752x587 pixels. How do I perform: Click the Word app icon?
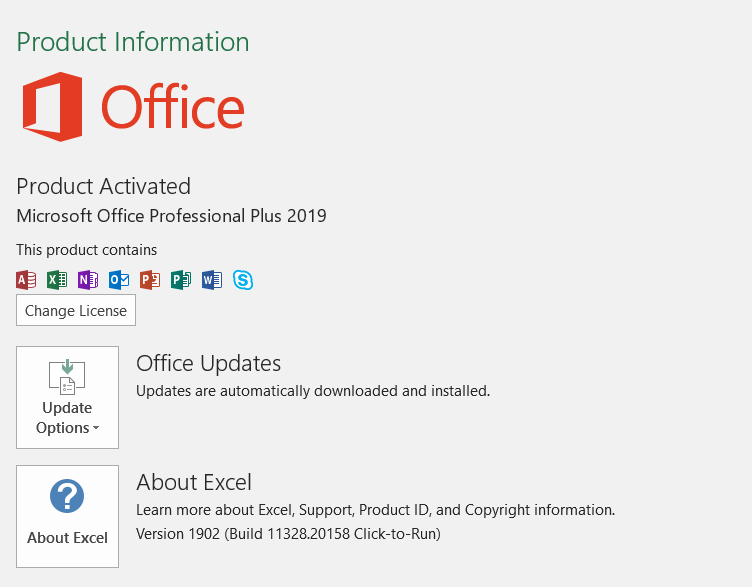[x=212, y=280]
